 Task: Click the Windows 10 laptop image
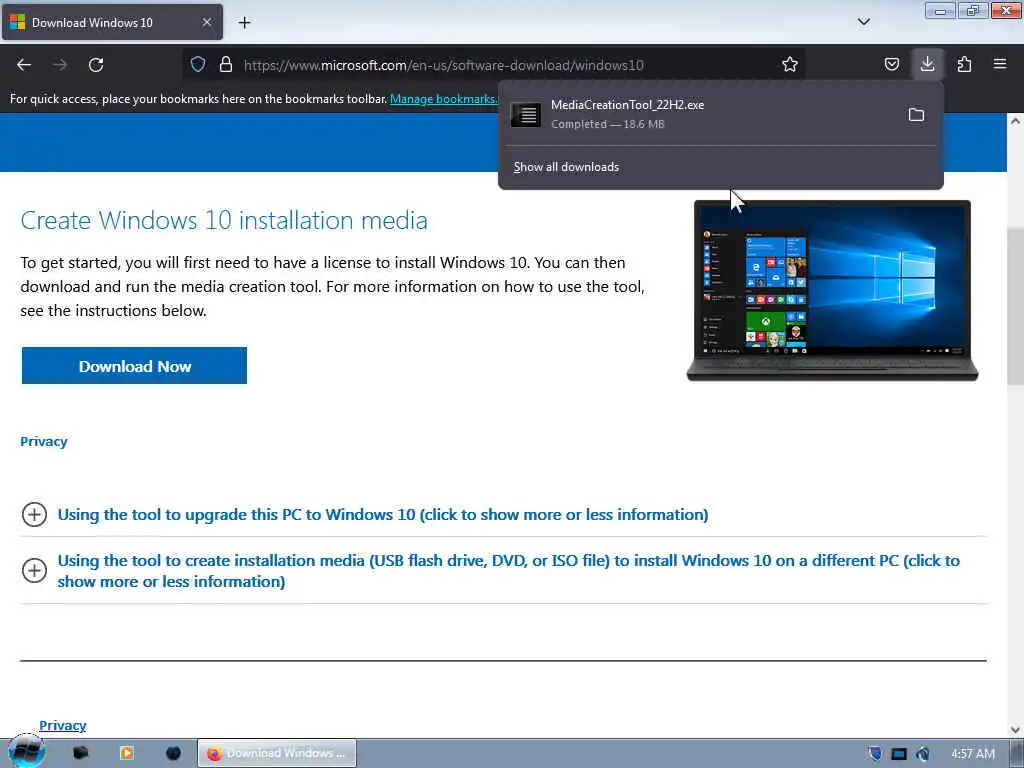pyautogui.click(x=832, y=290)
